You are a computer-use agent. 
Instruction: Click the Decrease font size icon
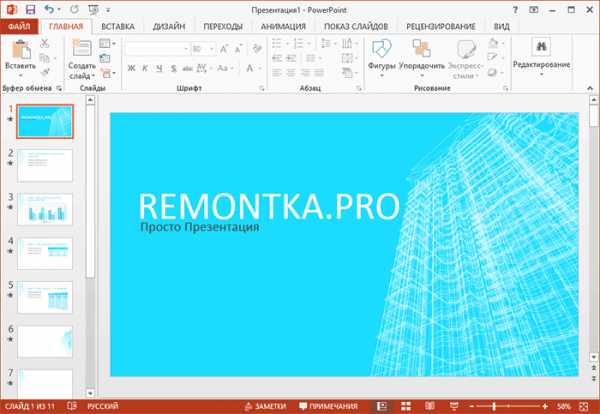[x=238, y=49]
